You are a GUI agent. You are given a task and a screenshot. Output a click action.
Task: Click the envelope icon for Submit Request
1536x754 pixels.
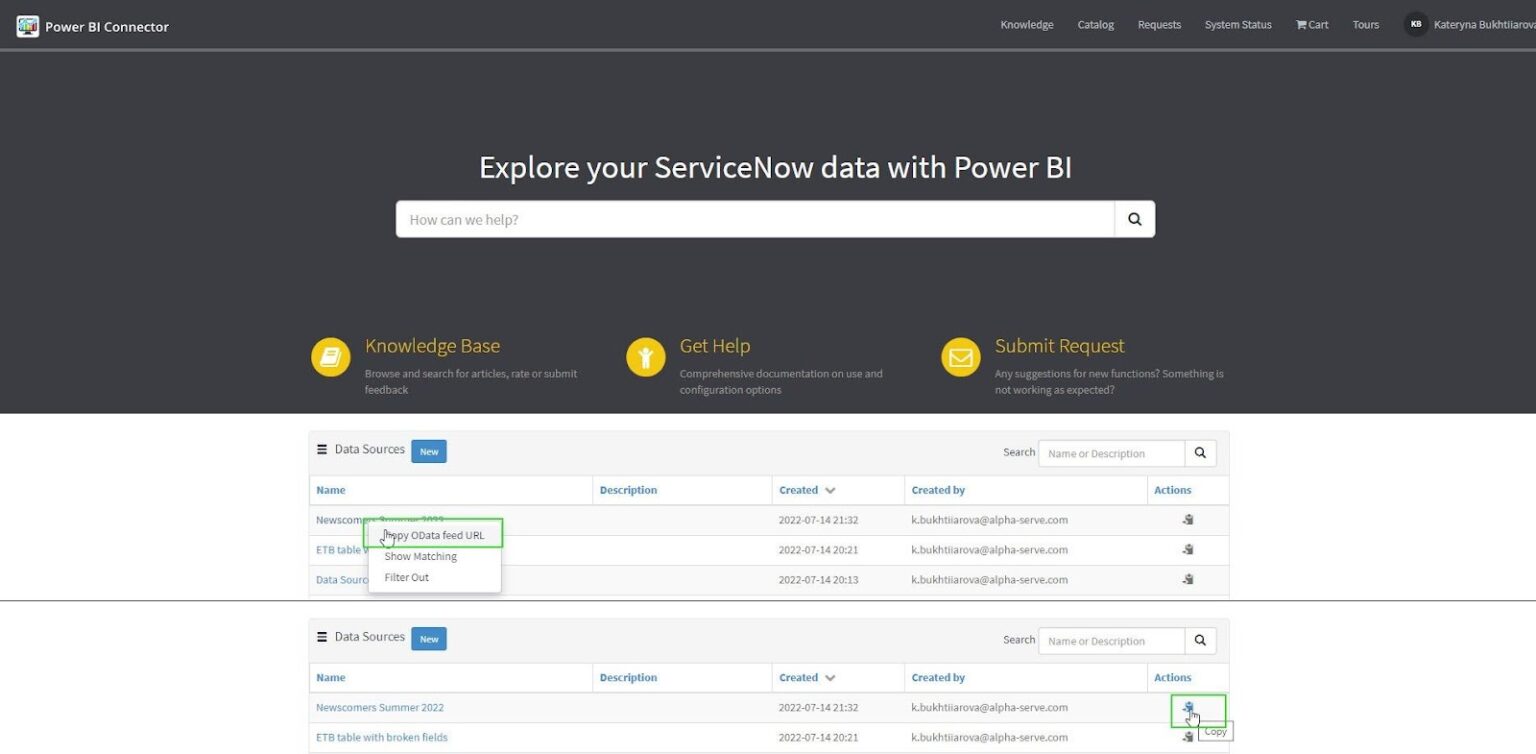(x=960, y=357)
